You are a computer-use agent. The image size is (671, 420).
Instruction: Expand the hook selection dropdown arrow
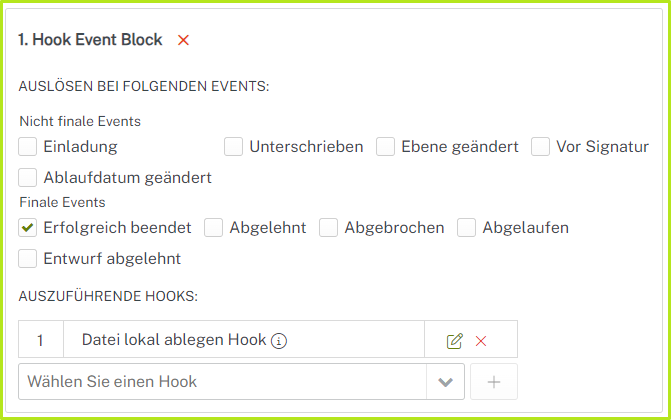click(x=446, y=381)
